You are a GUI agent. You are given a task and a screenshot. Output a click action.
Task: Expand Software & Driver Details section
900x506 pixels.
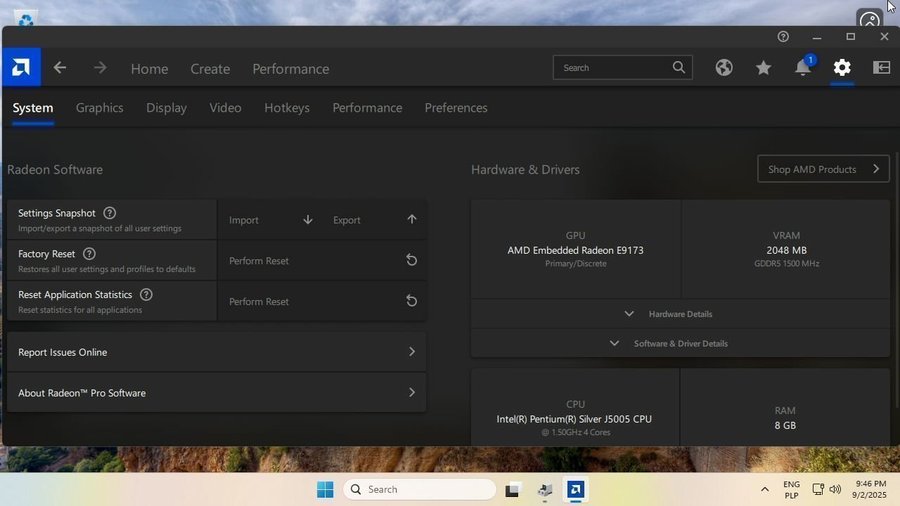(x=680, y=343)
